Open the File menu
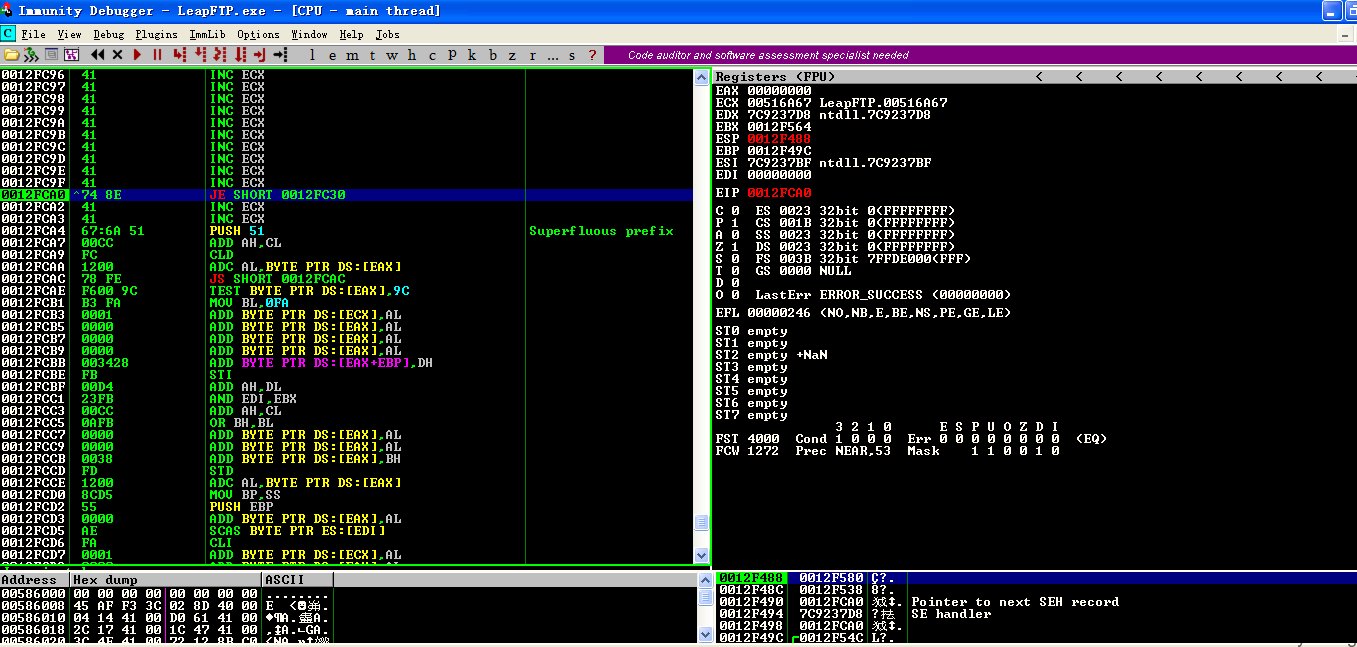The width and height of the screenshot is (1357, 647). (x=33, y=34)
